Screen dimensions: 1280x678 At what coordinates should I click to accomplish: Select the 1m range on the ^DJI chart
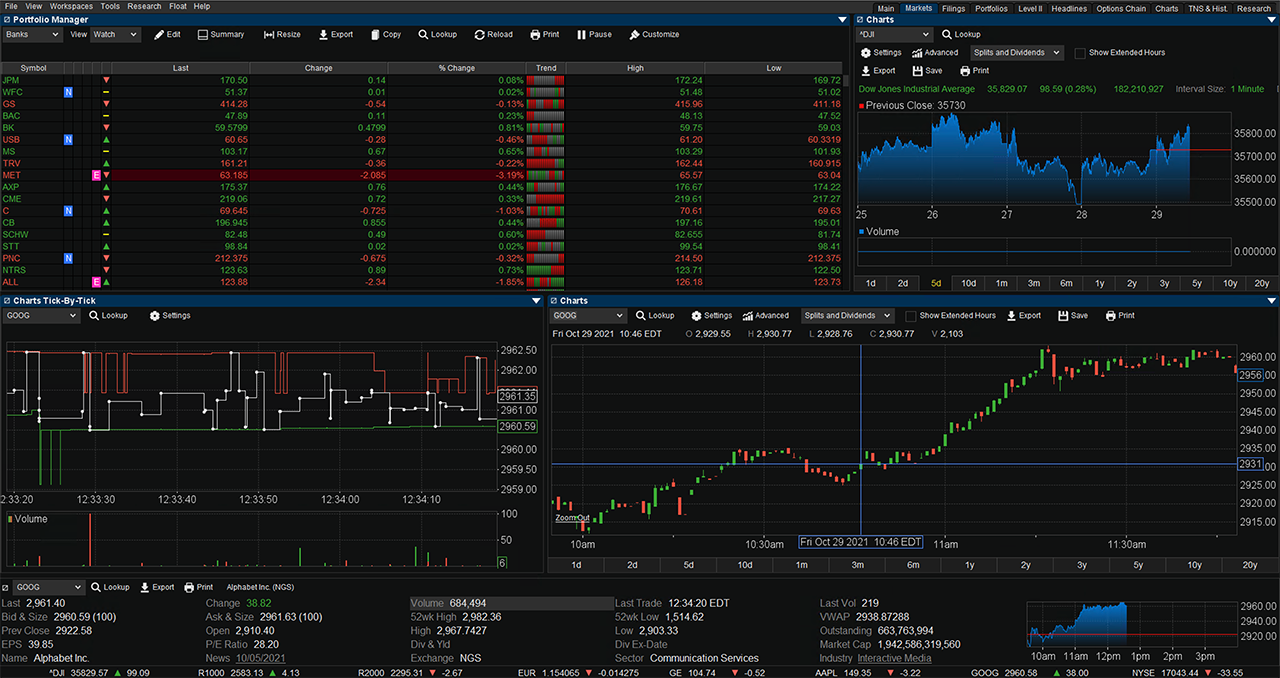click(1001, 283)
